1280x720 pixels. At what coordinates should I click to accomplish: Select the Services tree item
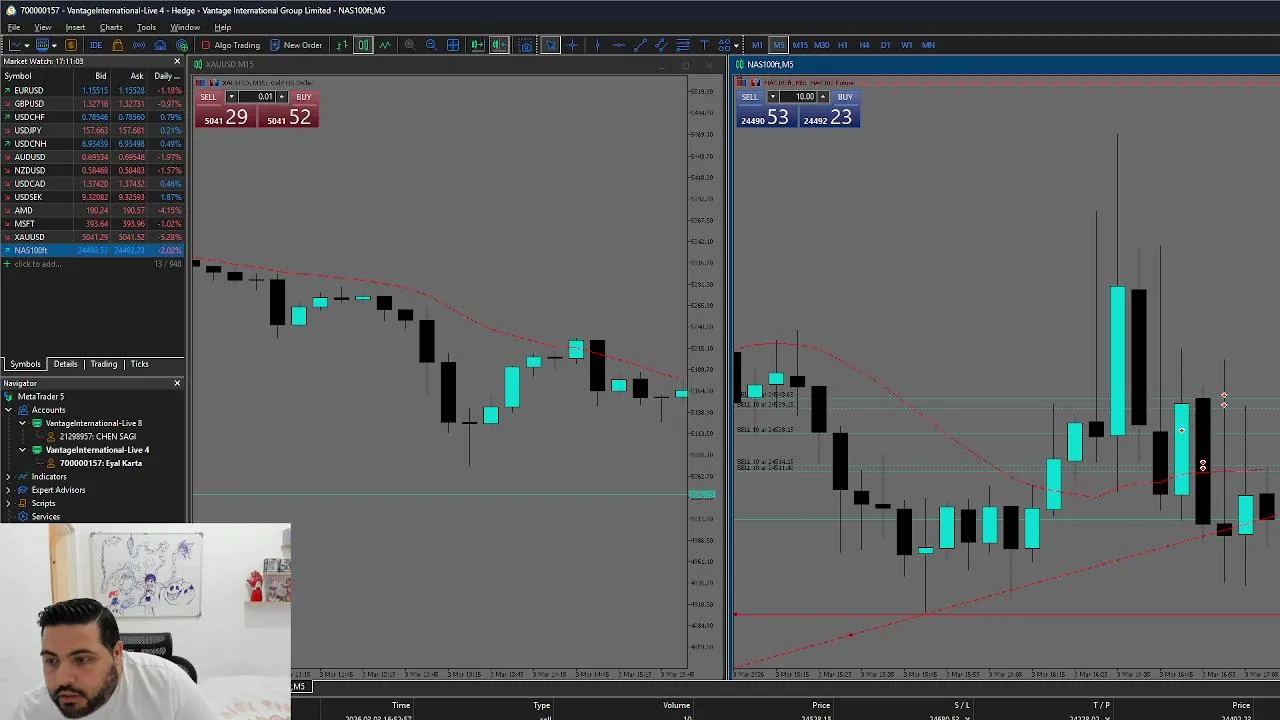click(45, 517)
